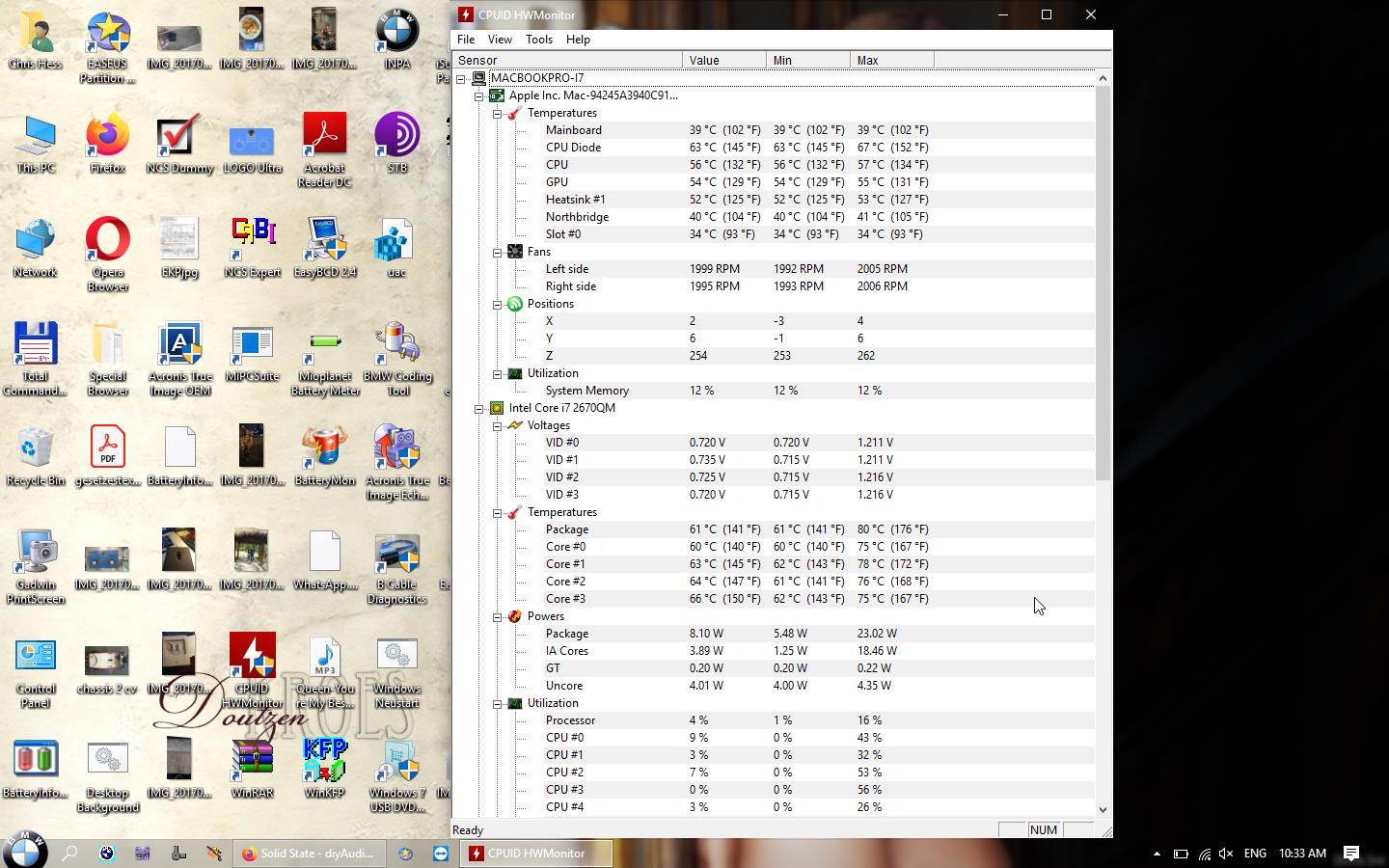Open the Gadwin PrintScreen desktop icon

point(35,567)
